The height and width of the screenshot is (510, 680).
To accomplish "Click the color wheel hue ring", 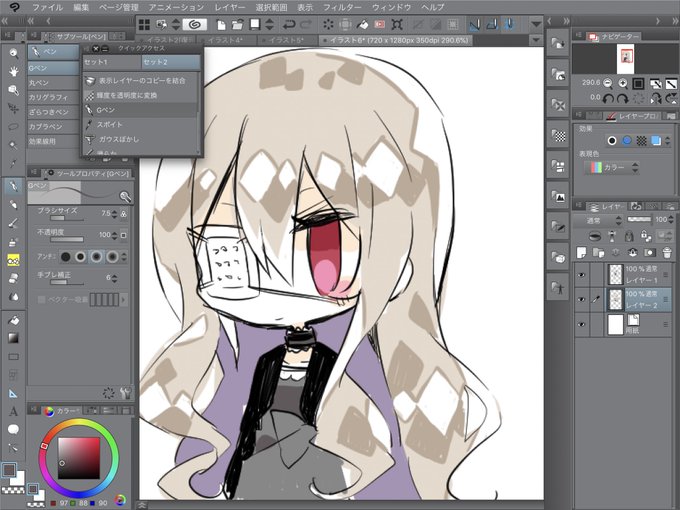I will coord(78,424).
